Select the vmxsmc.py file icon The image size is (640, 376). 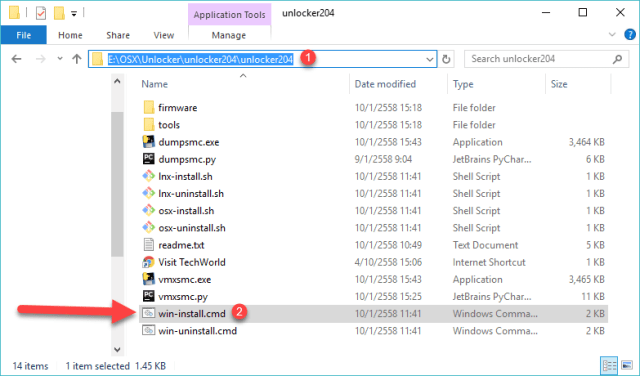149,296
